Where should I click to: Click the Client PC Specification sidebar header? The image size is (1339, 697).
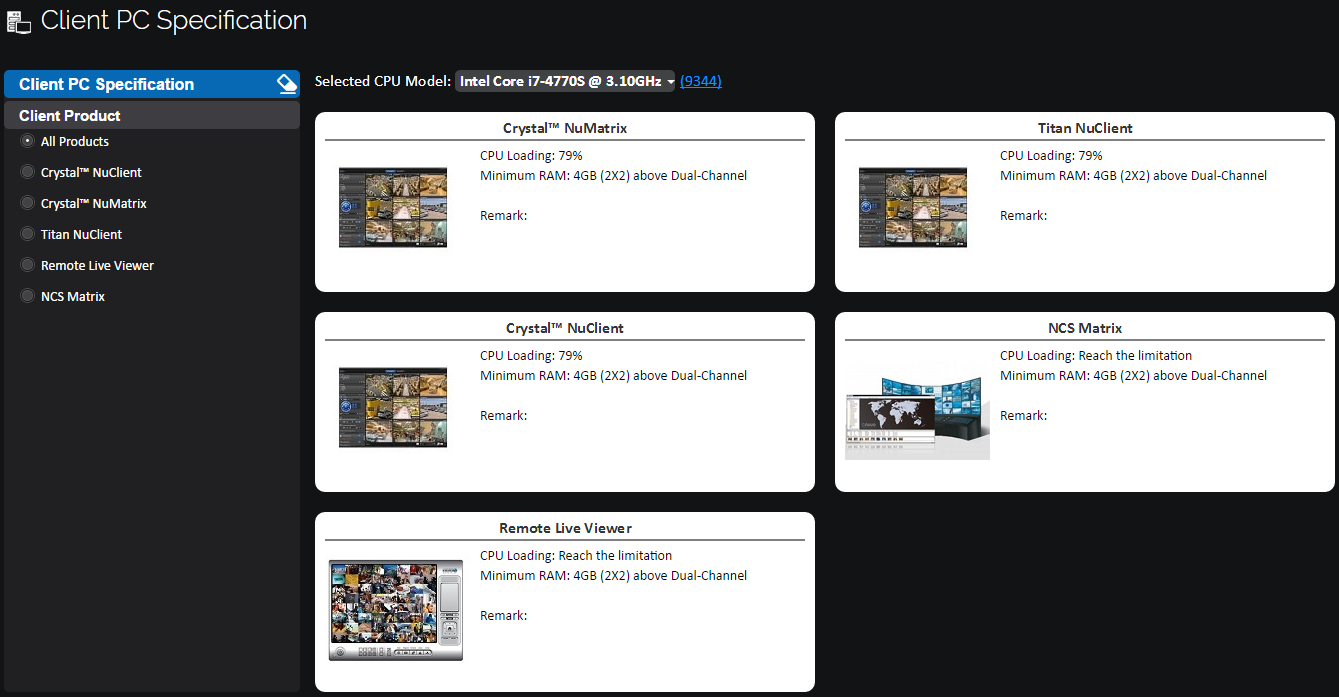tap(107, 84)
